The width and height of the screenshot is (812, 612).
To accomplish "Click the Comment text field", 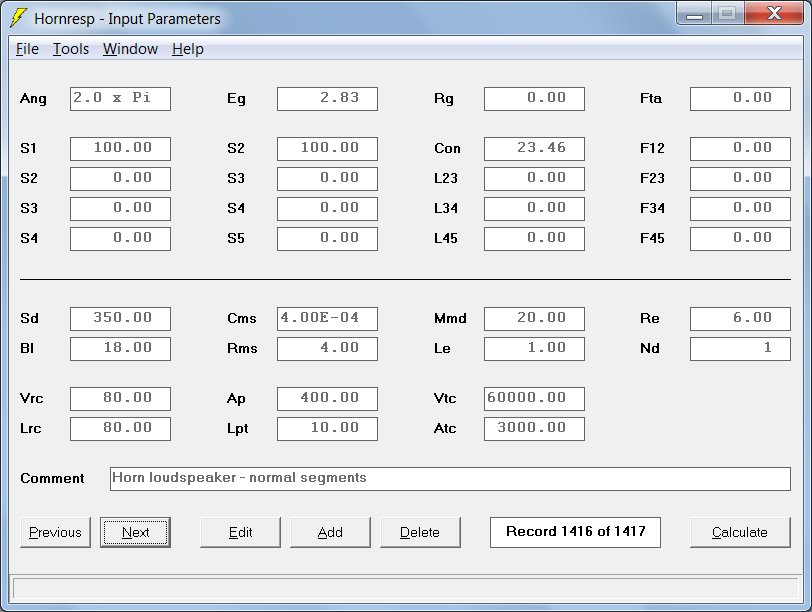I will (x=451, y=479).
